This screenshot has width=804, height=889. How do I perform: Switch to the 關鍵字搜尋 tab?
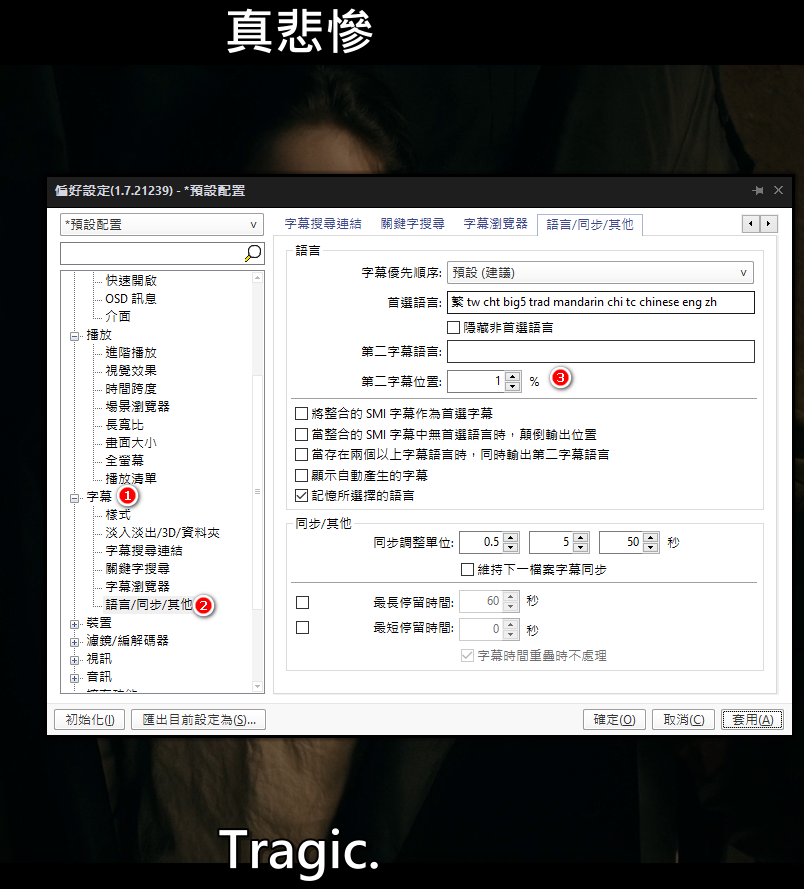click(x=412, y=224)
